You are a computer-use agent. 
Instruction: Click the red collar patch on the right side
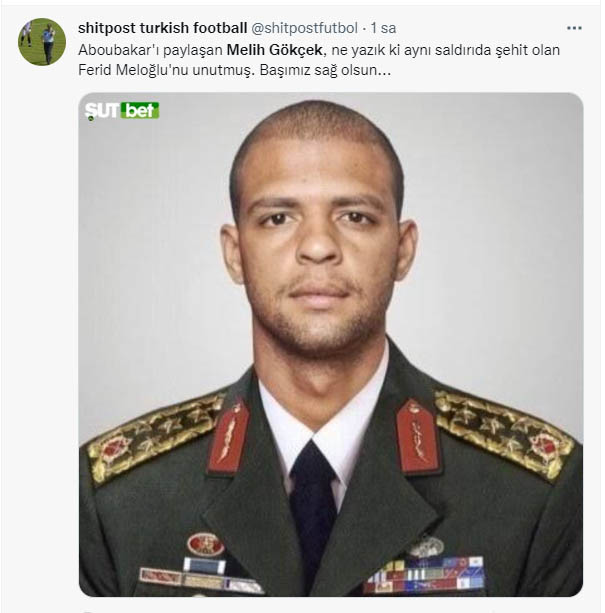coord(417,435)
